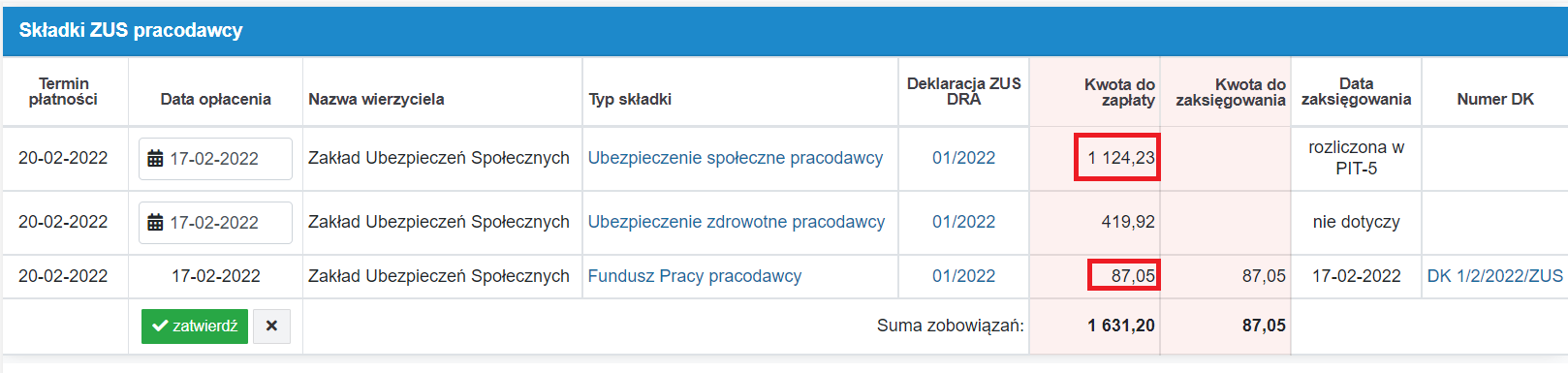Click the Termin płatności column header

point(63,91)
